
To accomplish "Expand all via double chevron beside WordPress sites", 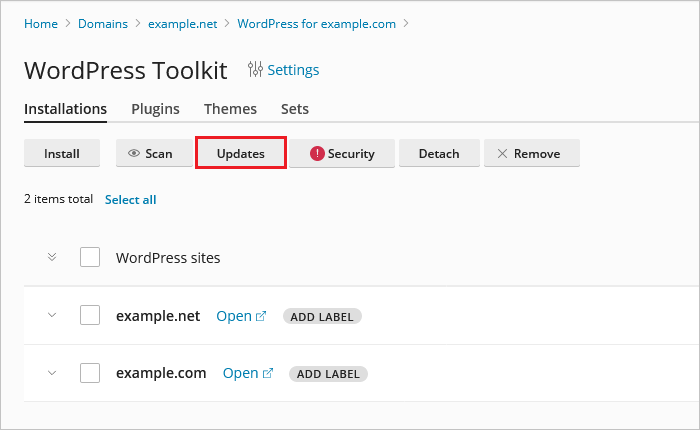I will 52,257.
